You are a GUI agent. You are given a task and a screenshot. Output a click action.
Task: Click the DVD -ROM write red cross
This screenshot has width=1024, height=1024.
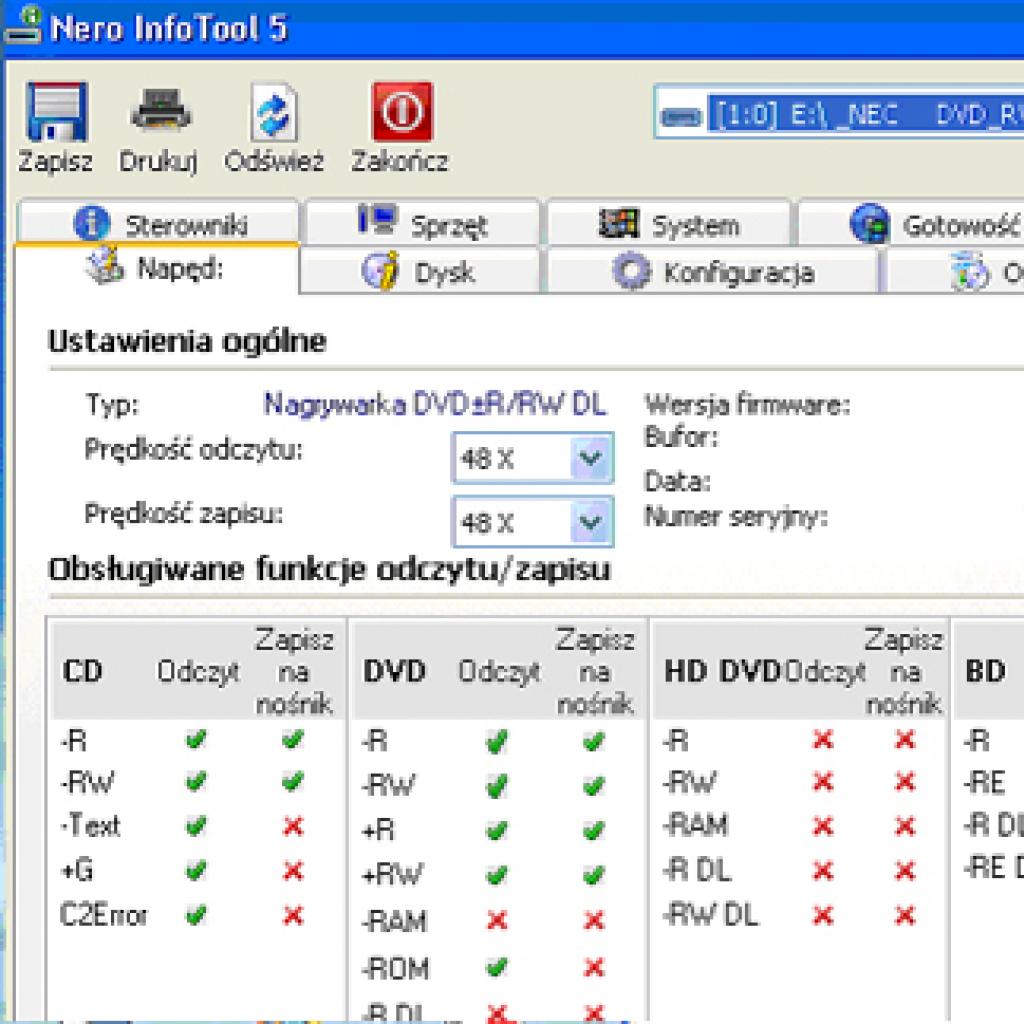[594, 967]
